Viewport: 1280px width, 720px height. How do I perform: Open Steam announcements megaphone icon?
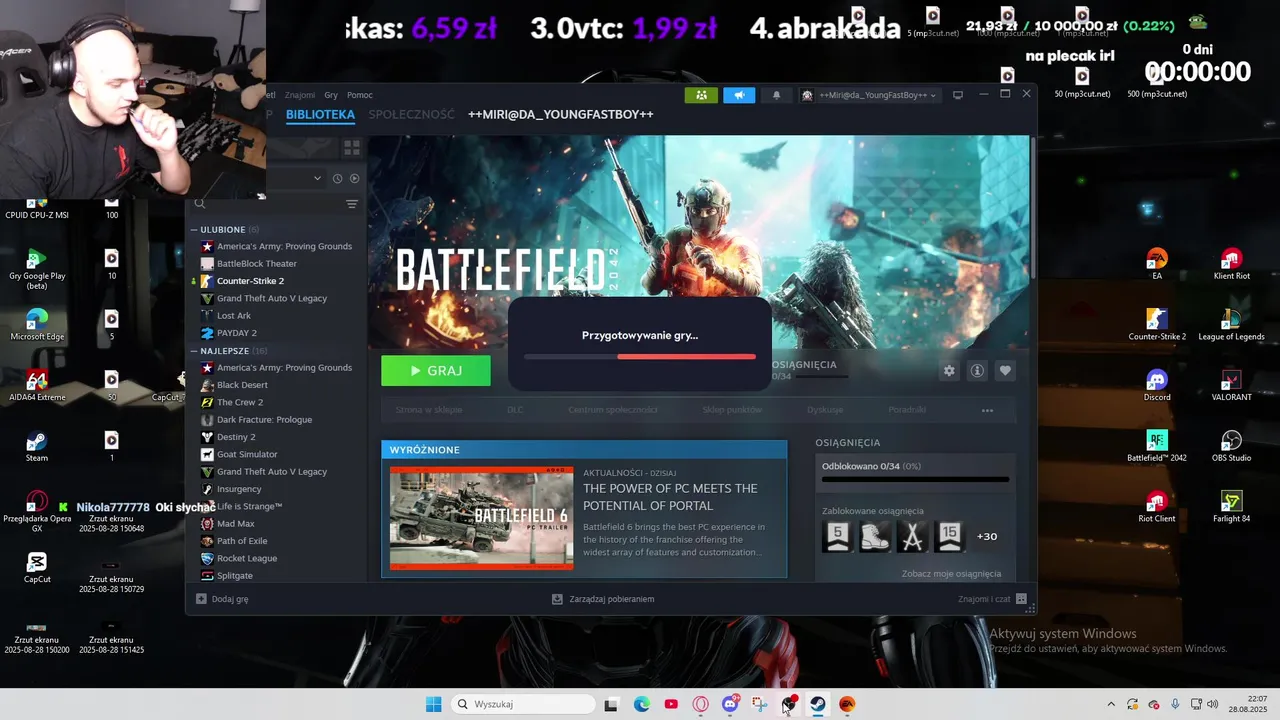[739, 95]
